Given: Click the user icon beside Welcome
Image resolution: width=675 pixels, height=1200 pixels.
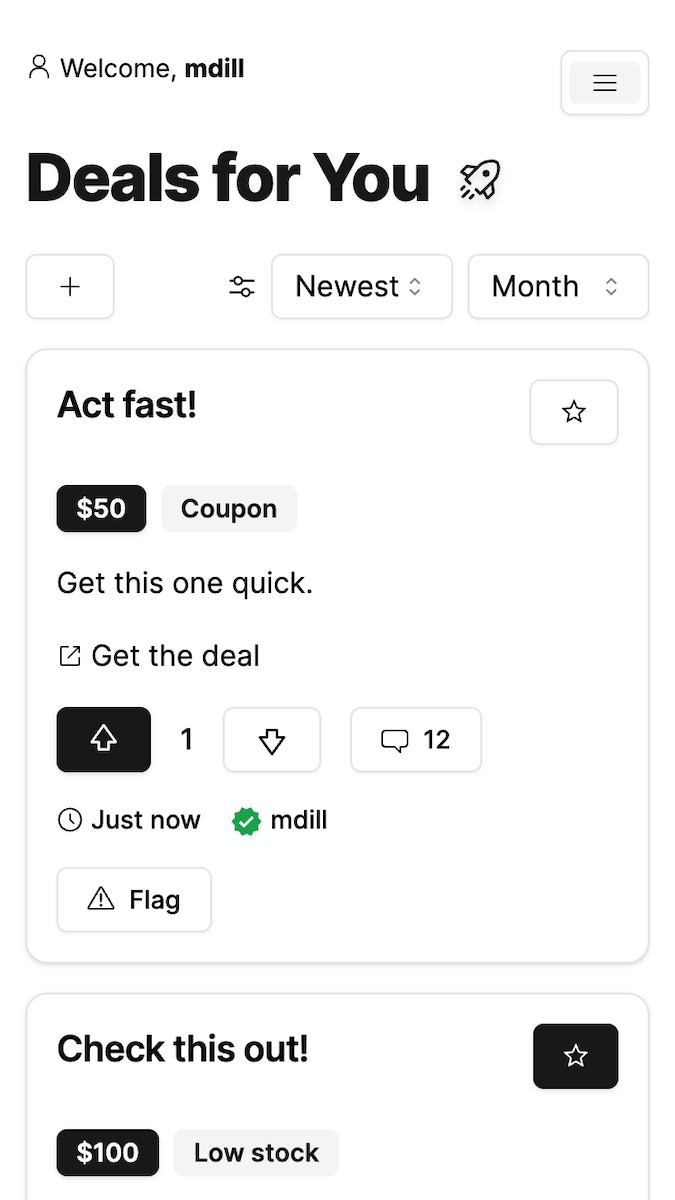Looking at the screenshot, I should pos(39,67).
